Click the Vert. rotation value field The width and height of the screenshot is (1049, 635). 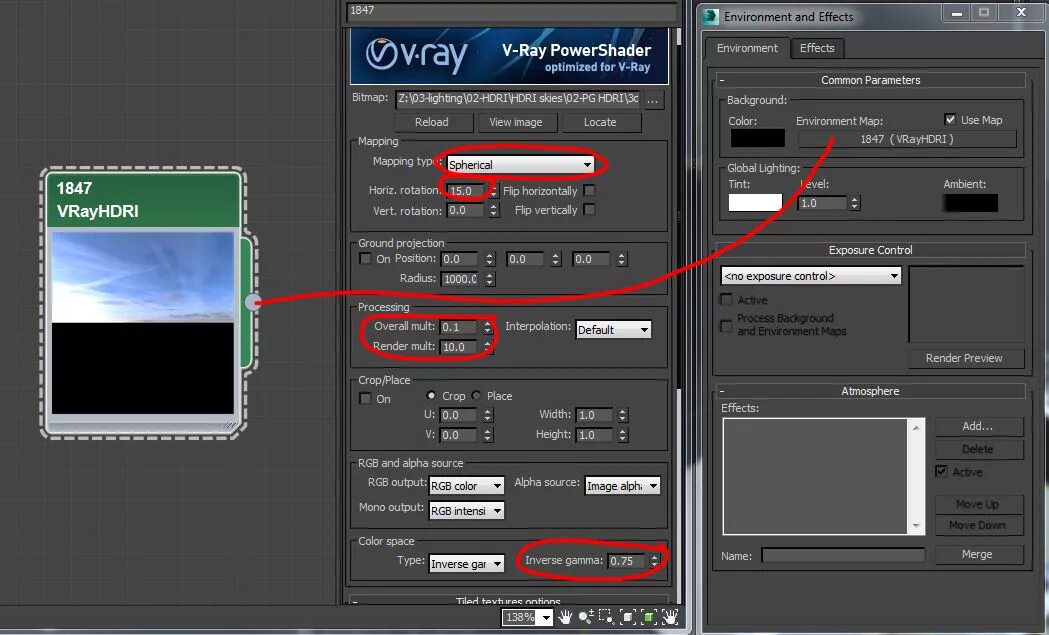tap(464, 210)
